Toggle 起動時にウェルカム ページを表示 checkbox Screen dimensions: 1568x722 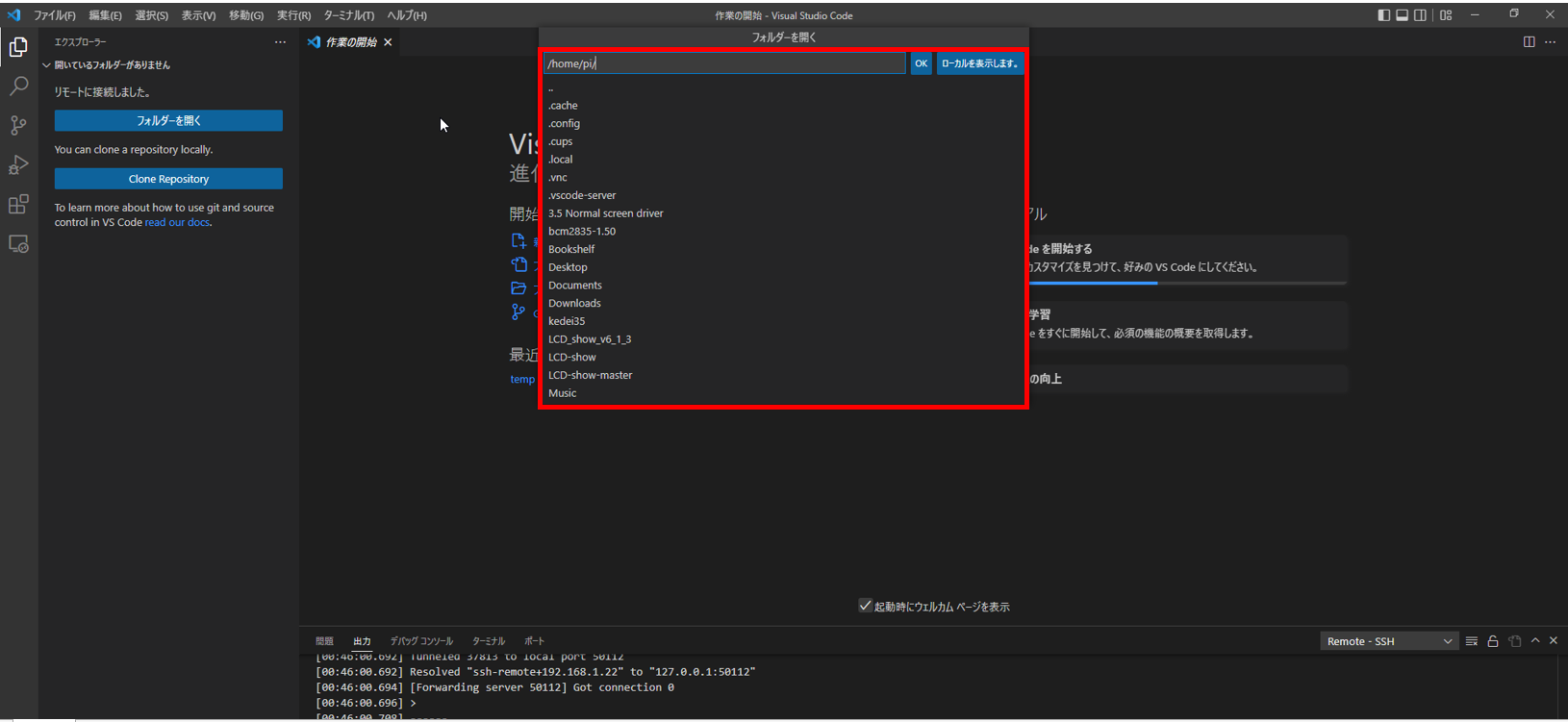[865, 606]
